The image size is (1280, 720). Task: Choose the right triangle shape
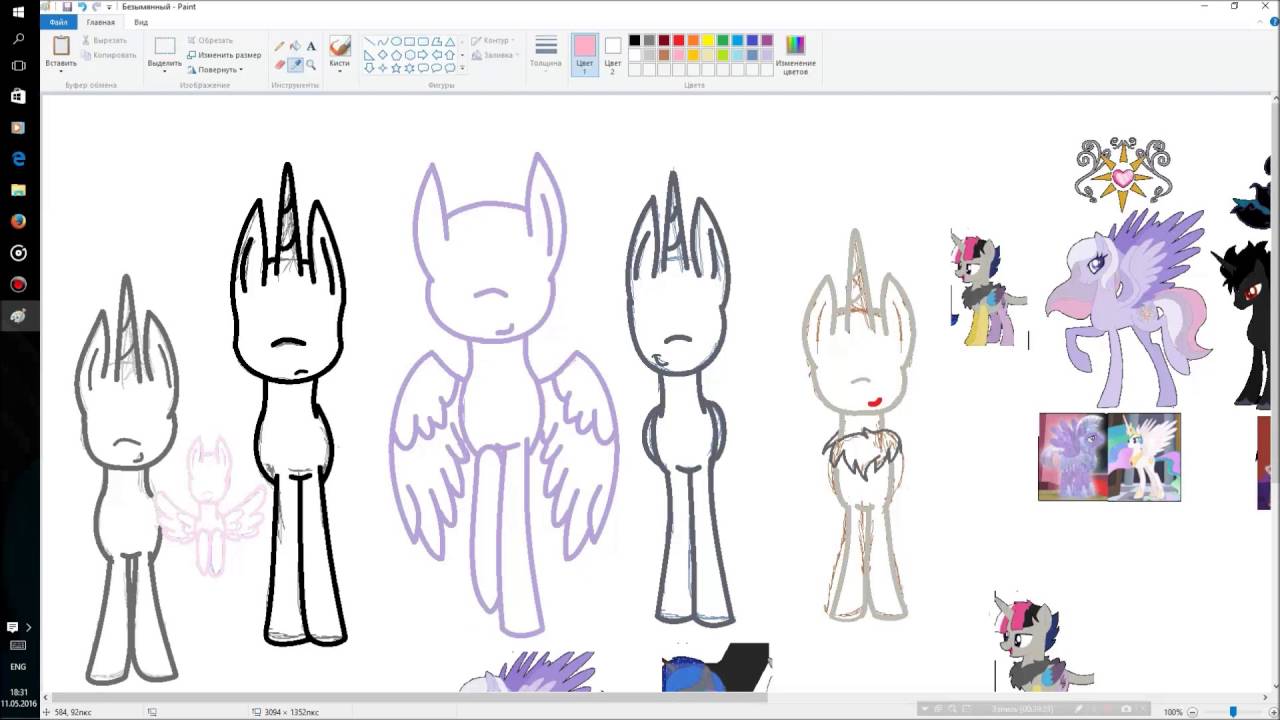(x=369, y=55)
